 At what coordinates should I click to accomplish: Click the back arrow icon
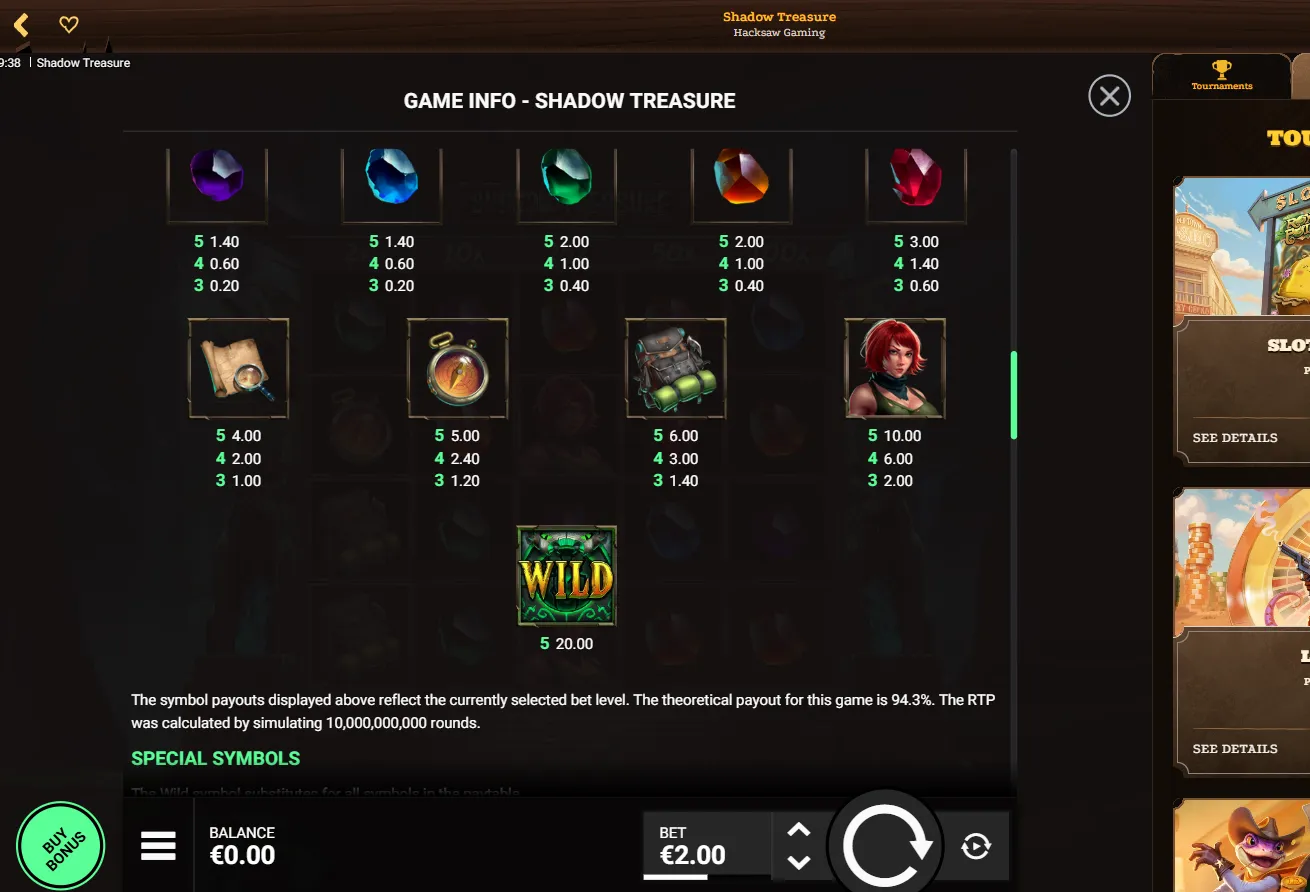pos(21,24)
